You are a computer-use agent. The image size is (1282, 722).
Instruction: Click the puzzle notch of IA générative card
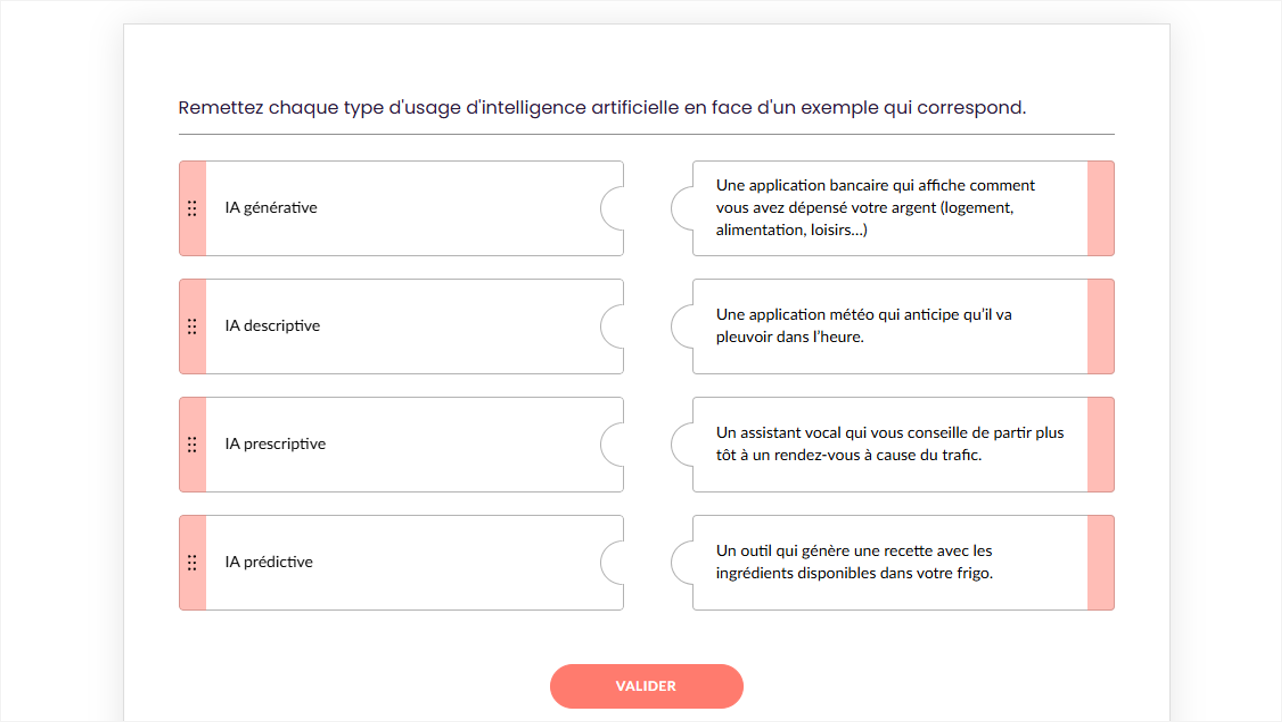pos(612,208)
